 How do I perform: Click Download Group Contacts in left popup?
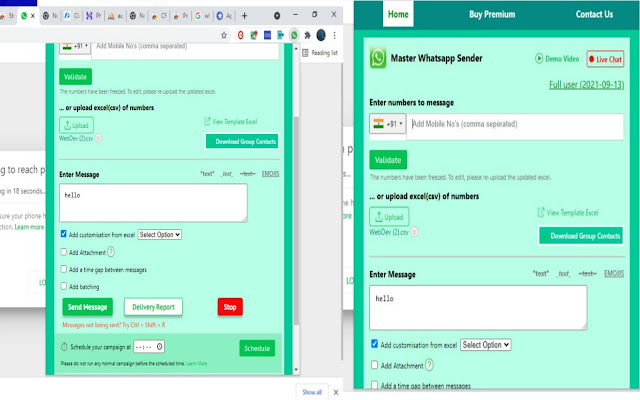click(242, 142)
